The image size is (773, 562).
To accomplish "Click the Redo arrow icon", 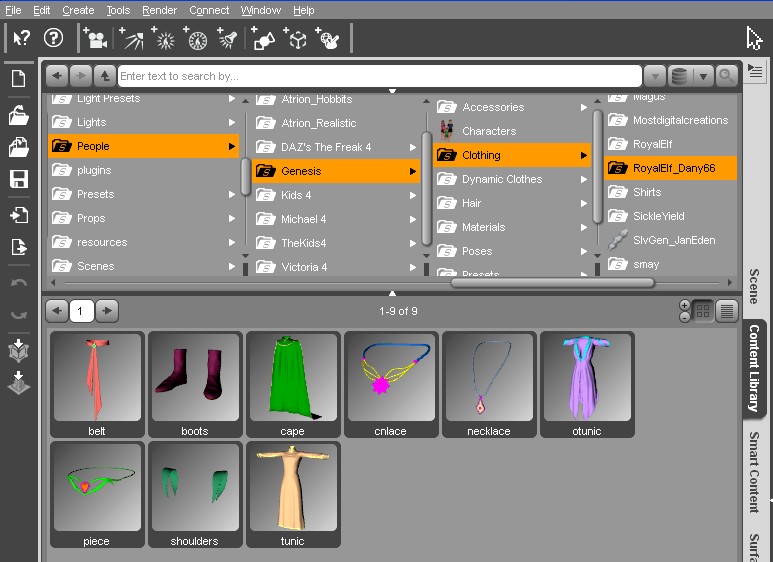I will pos(19,315).
